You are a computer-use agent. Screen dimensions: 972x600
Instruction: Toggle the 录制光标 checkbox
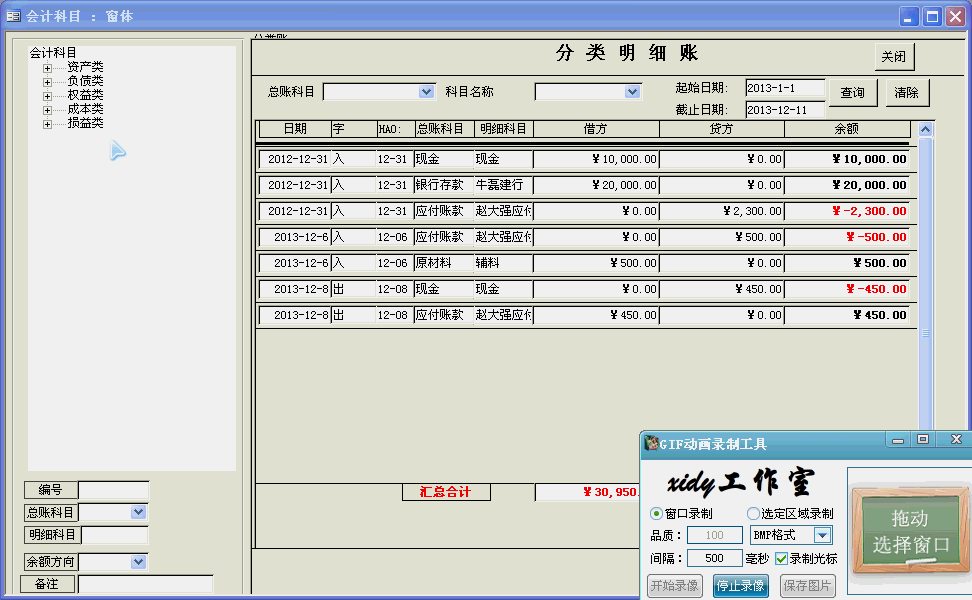click(781, 559)
